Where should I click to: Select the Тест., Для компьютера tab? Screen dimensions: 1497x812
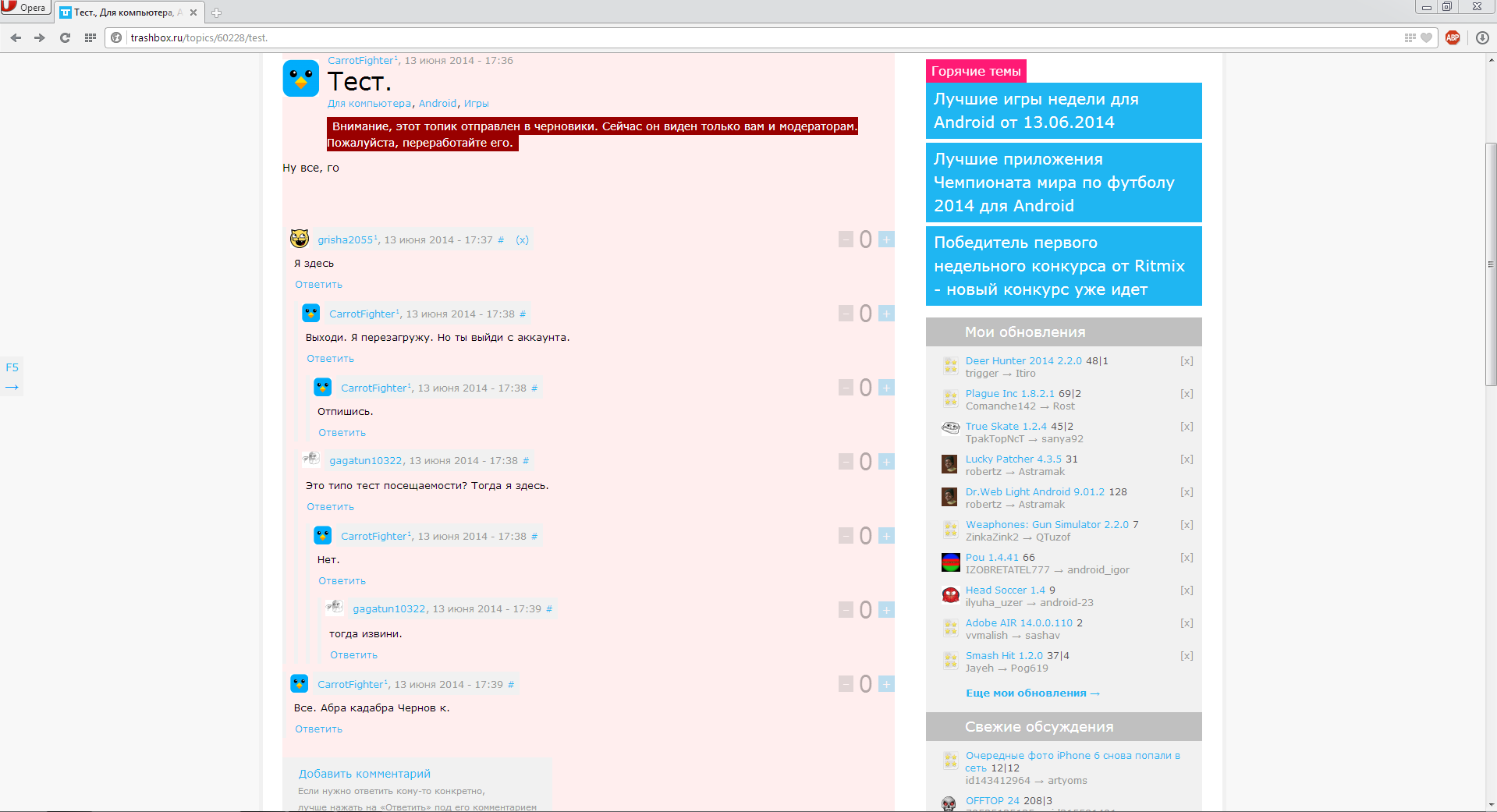tap(129, 12)
